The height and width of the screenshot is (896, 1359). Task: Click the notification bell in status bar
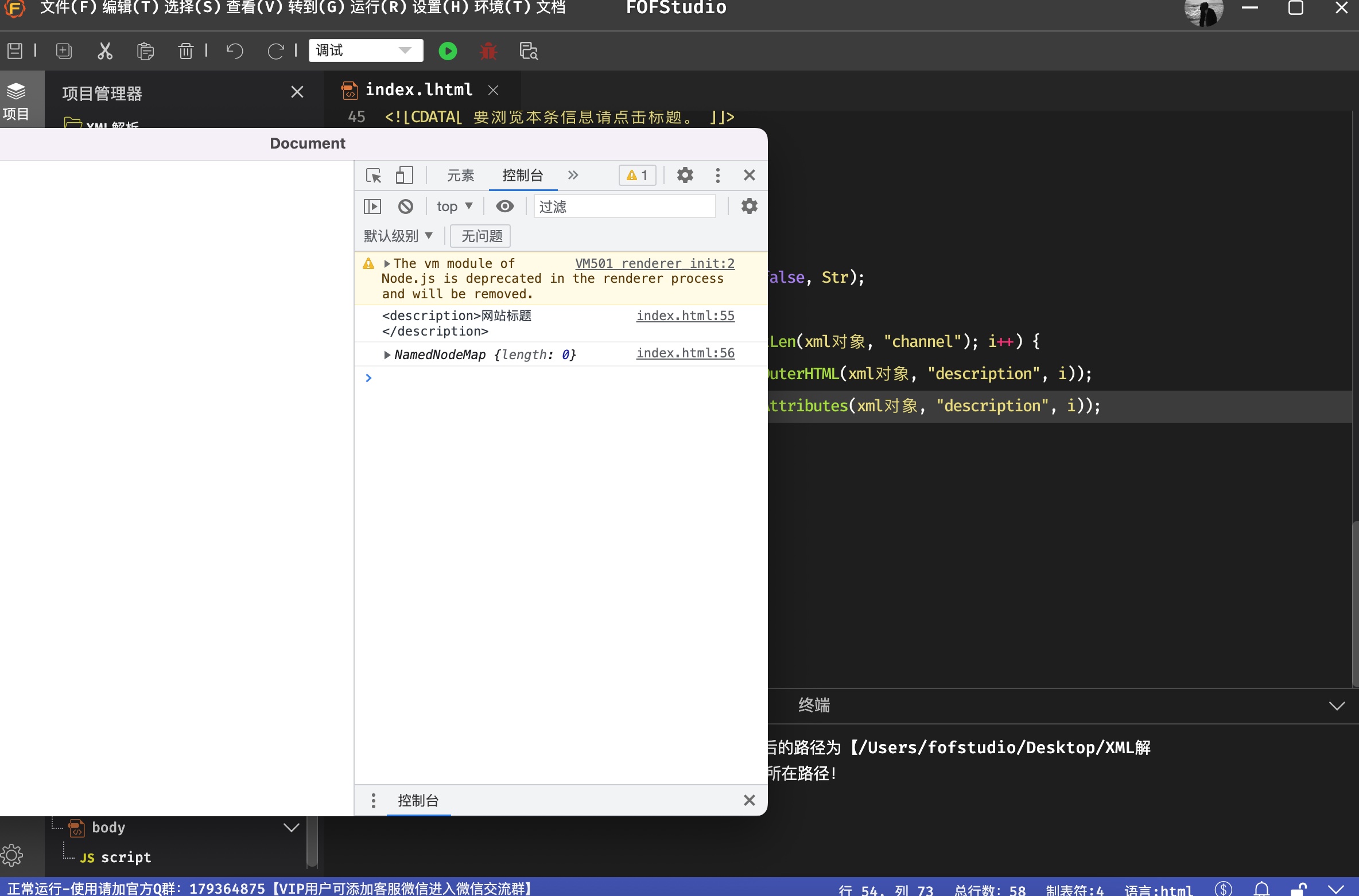tap(1261, 889)
